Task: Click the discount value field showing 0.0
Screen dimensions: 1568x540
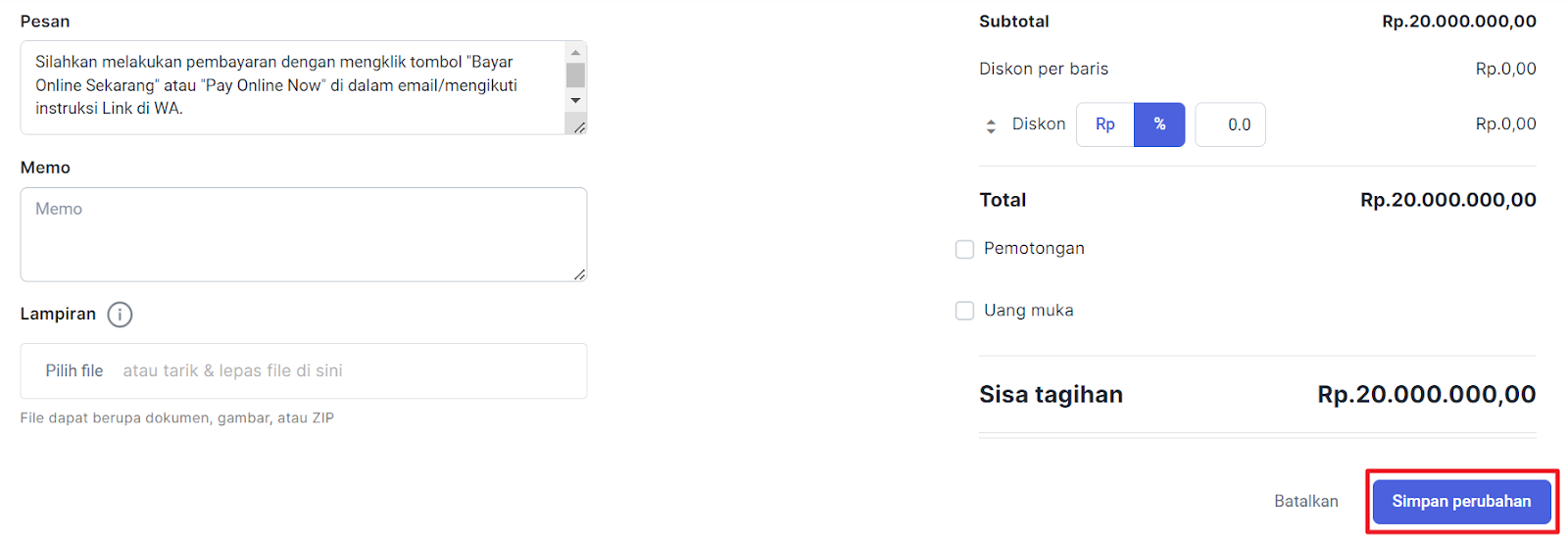Action: 1230,124
